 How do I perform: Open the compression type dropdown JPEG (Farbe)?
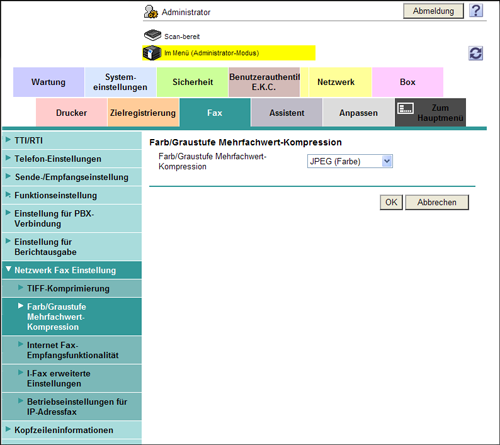pyautogui.click(x=350, y=161)
